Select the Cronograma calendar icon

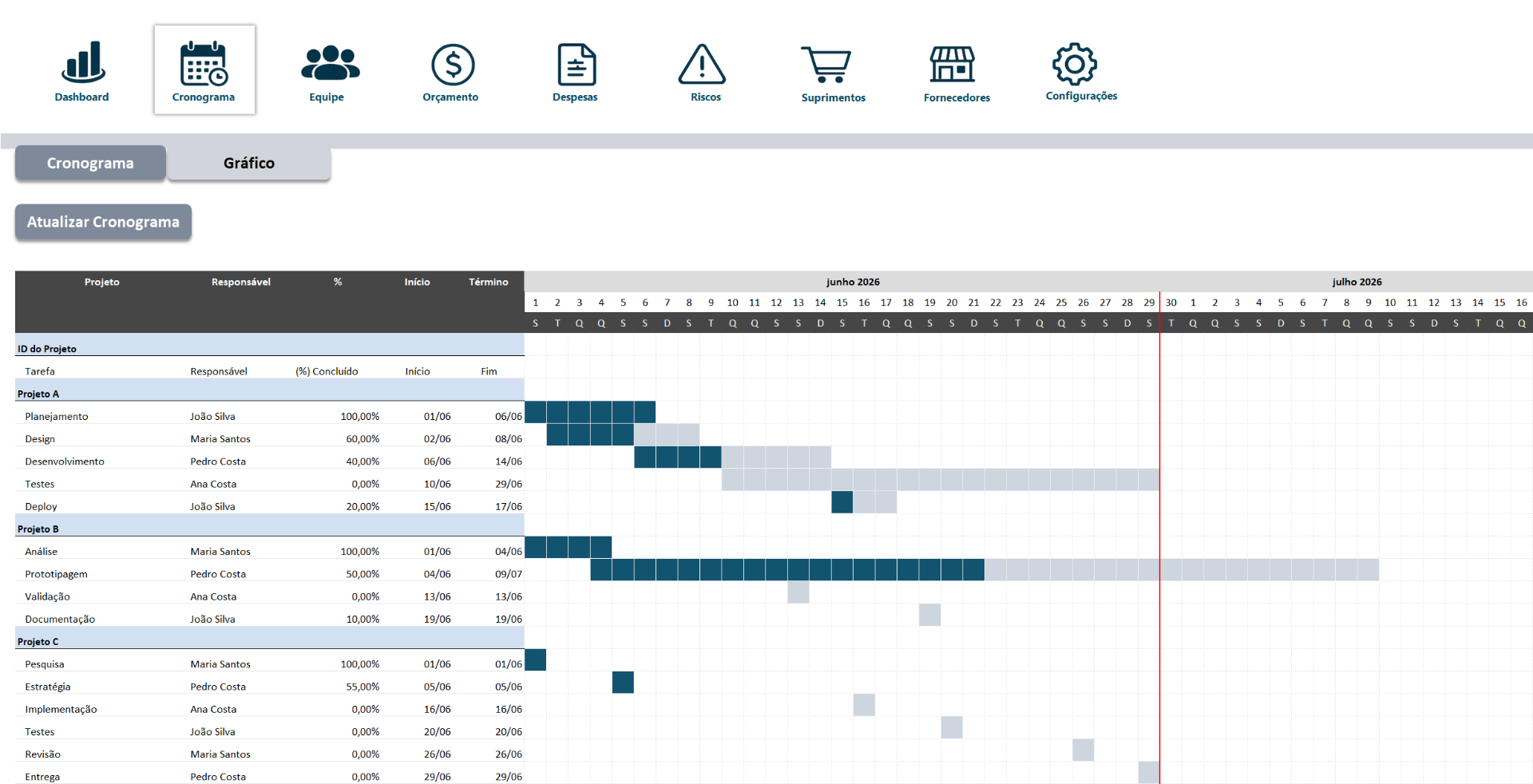point(204,64)
